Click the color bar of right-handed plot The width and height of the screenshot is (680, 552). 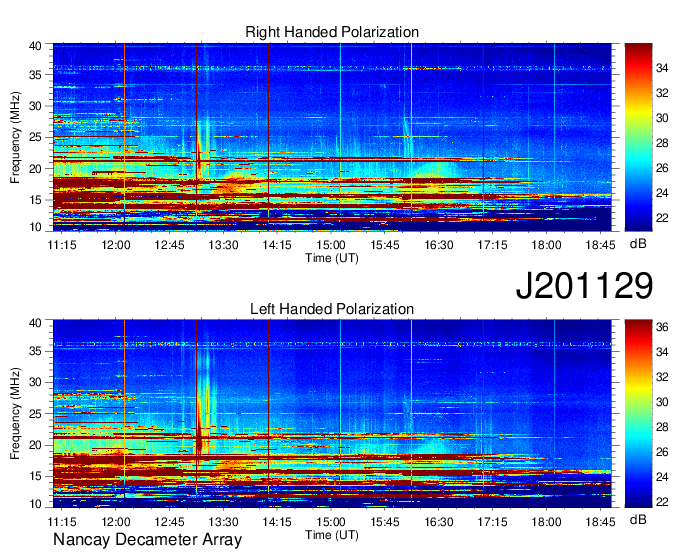638,137
